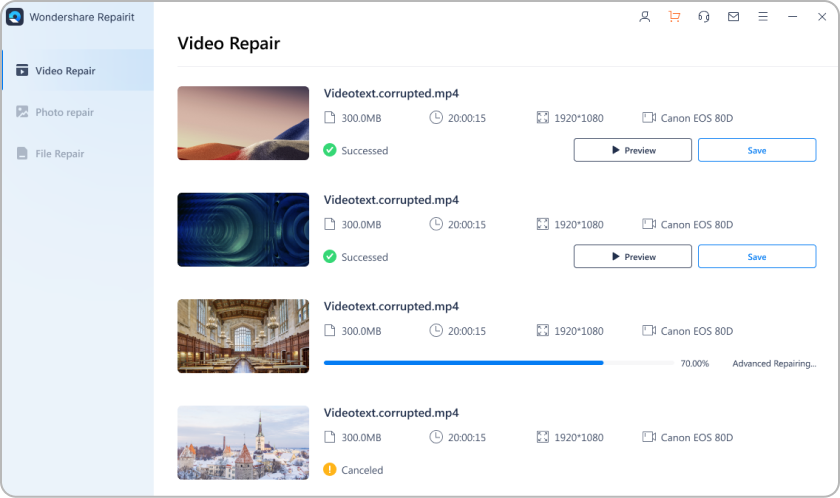Click the clock duration icon of desert video

point(436,117)
